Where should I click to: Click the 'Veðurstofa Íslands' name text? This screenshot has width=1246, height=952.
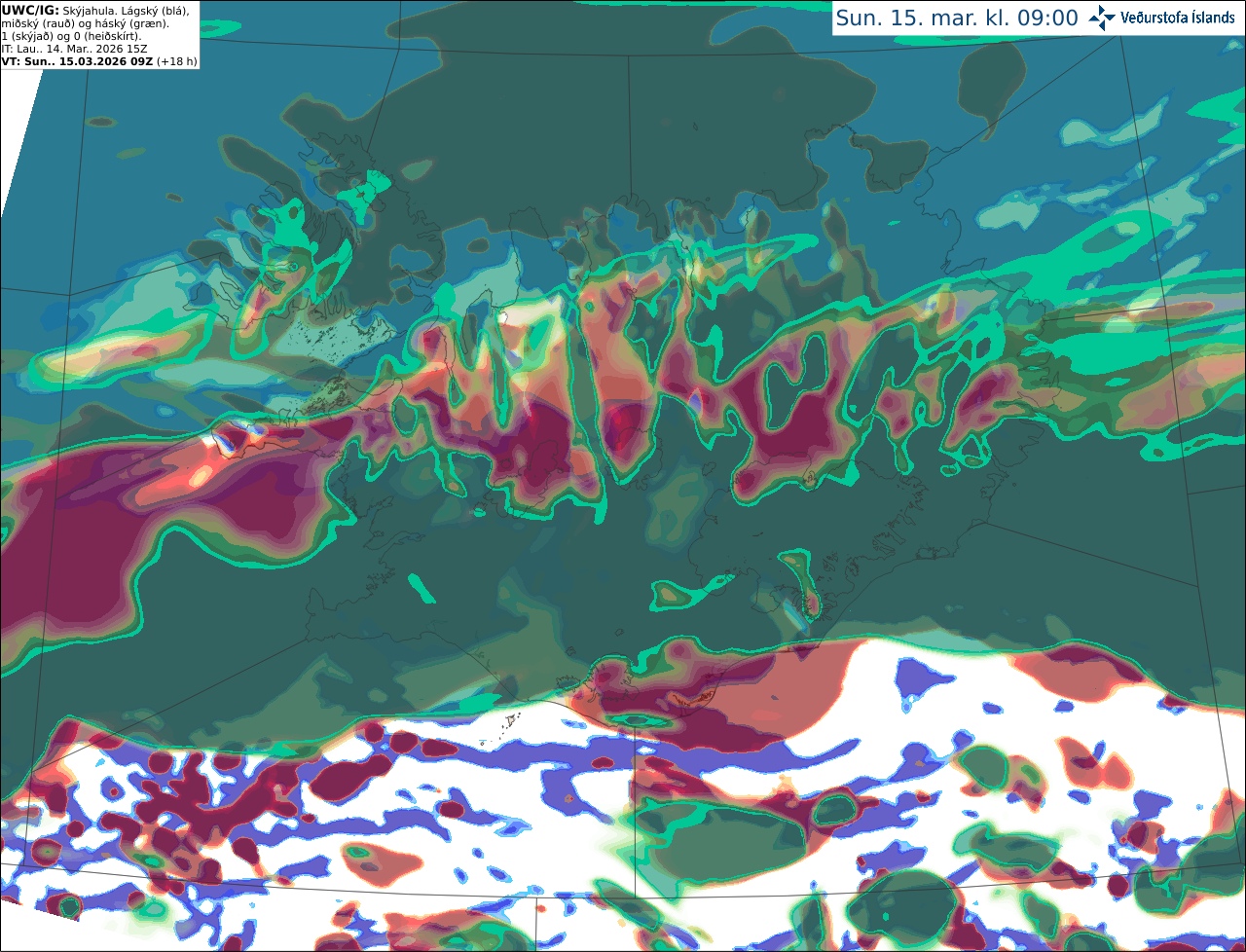click(x=1177, y=18)
